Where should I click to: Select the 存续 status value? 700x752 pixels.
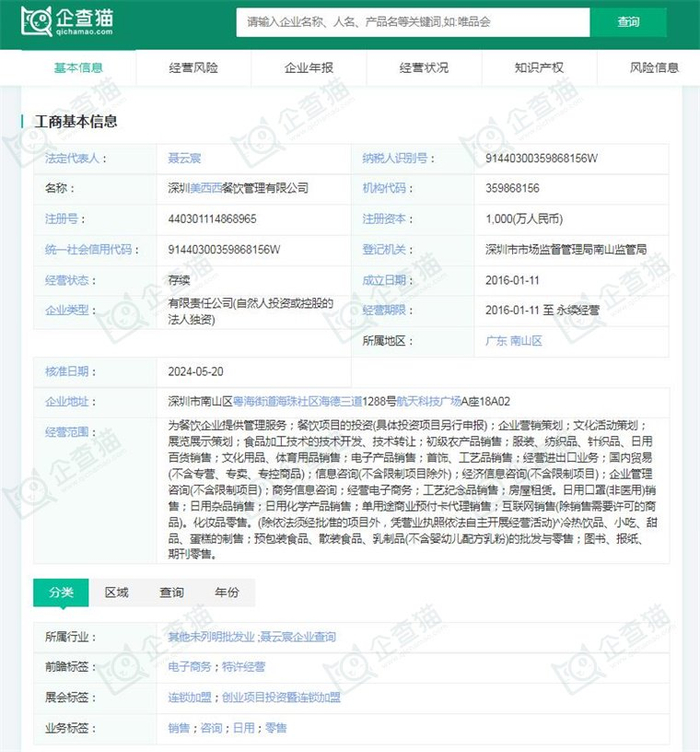click(179, 280)
